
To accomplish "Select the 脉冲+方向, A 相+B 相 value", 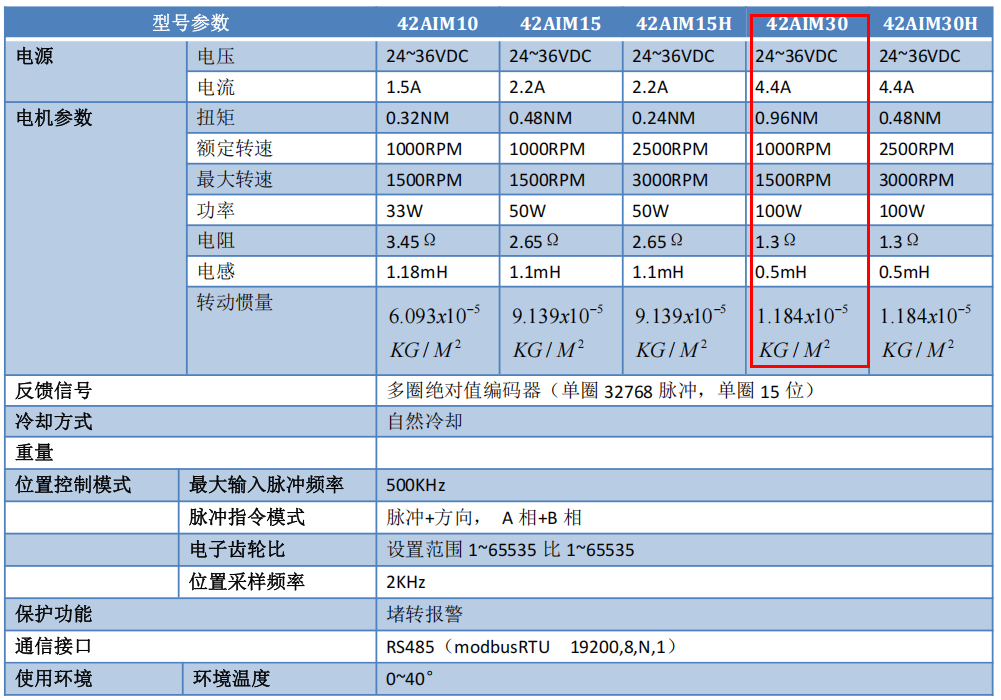I will (x=484, y=518).
